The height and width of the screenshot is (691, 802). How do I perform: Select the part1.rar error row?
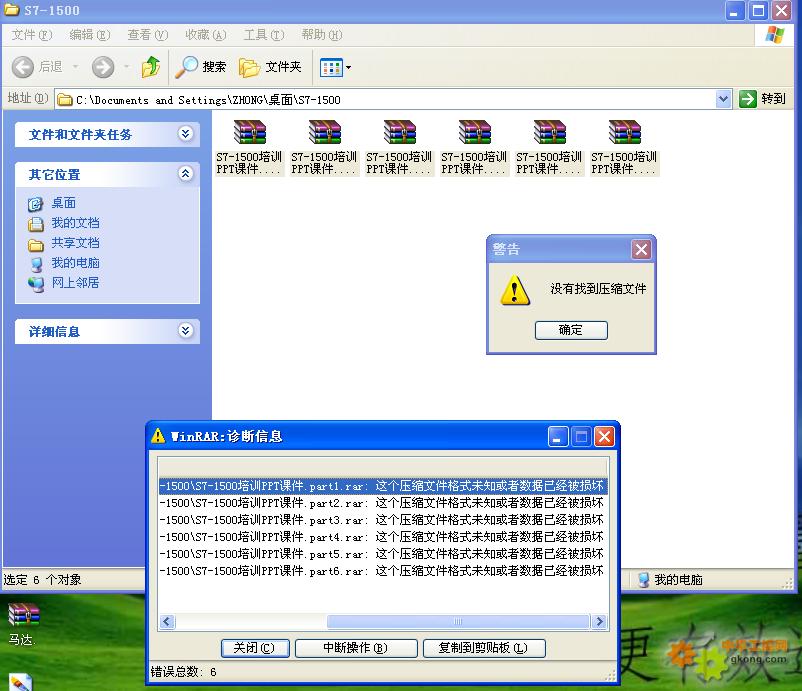click(383, 486)
